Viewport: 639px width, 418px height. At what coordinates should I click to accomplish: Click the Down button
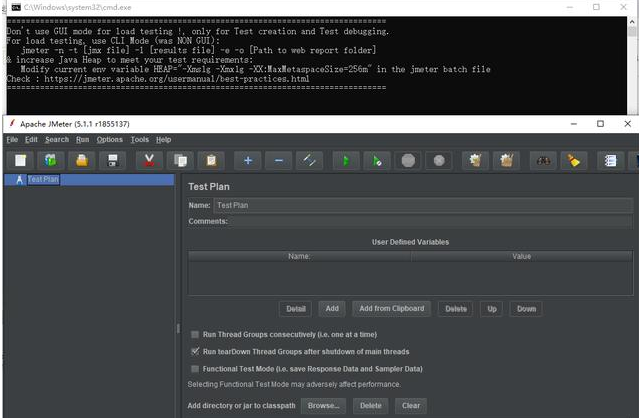(x=527, y=309)
